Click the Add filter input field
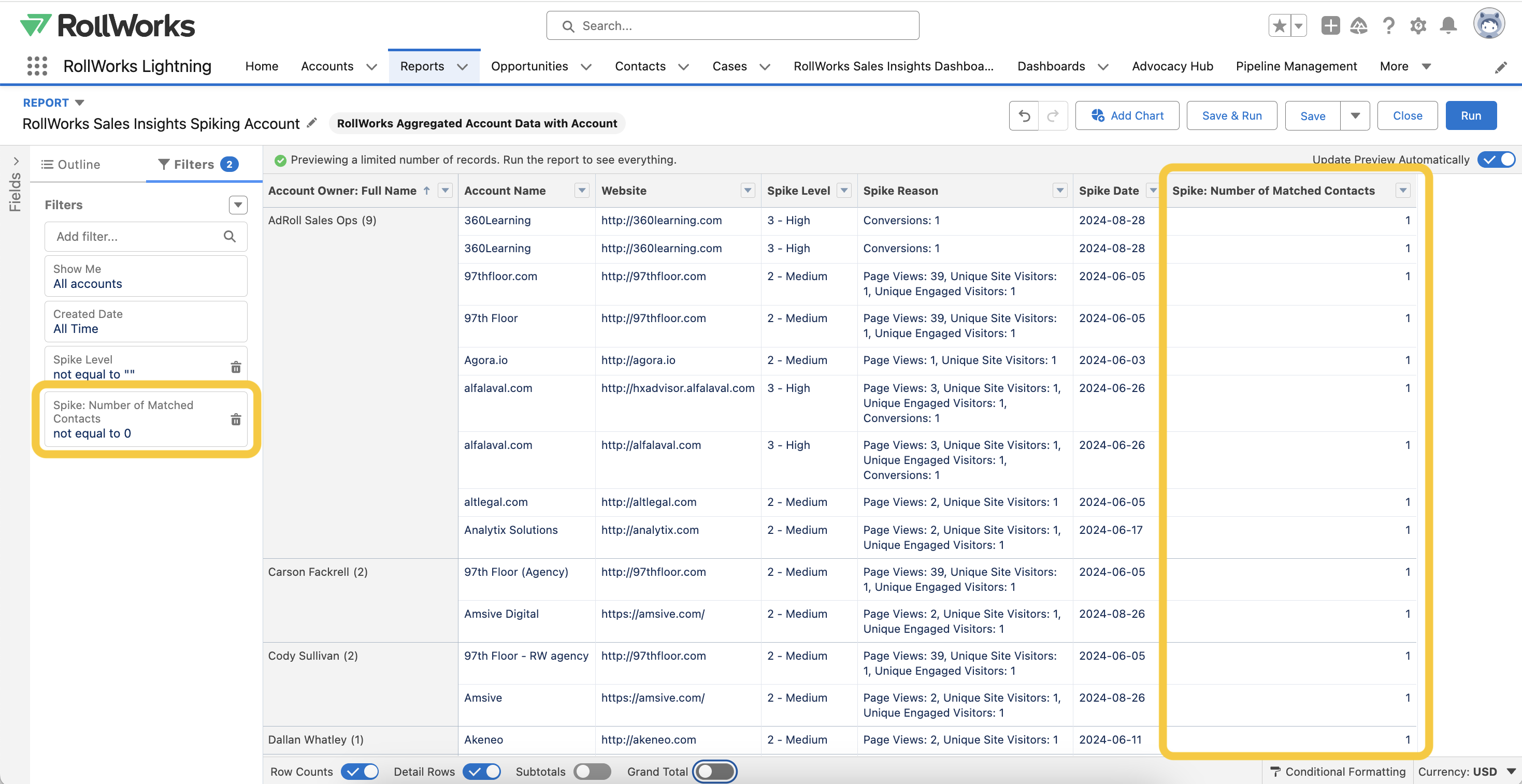 [x=146, y=236]
